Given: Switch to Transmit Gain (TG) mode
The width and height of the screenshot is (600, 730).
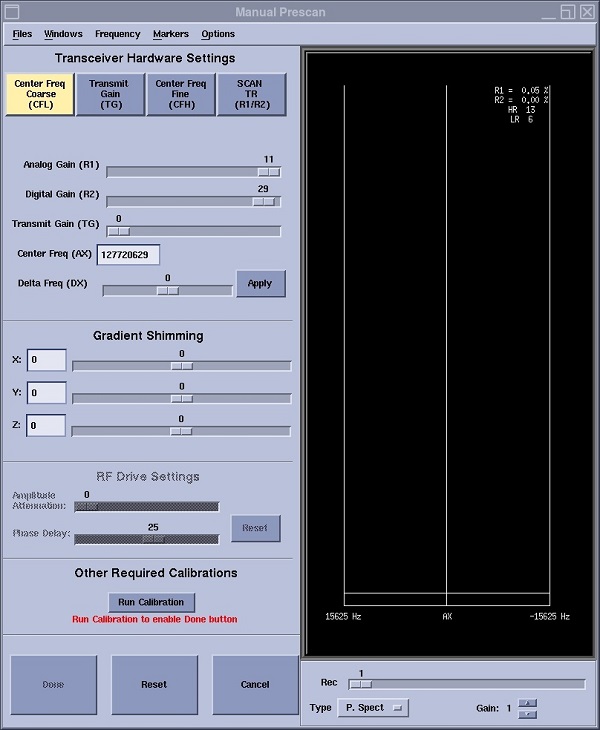Looking at the screenshot, I should click(x=110, y=95).
